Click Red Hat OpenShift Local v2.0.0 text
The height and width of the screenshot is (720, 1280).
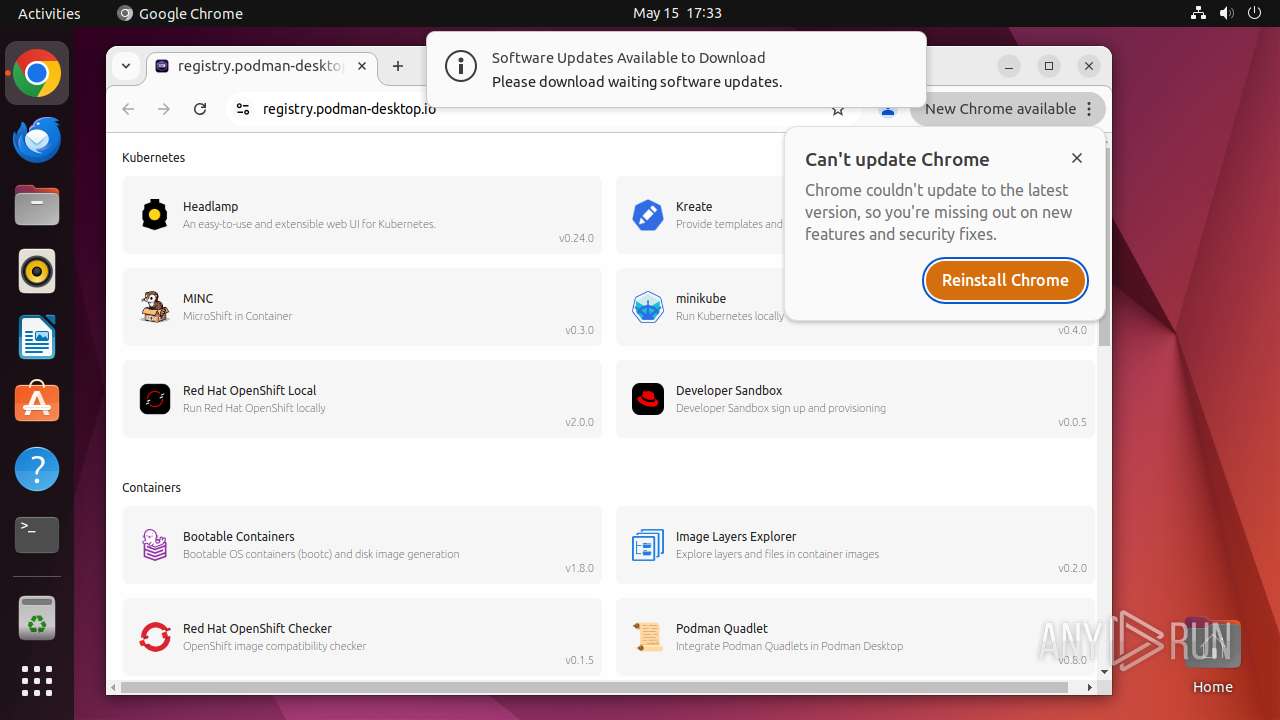(579, 423)
